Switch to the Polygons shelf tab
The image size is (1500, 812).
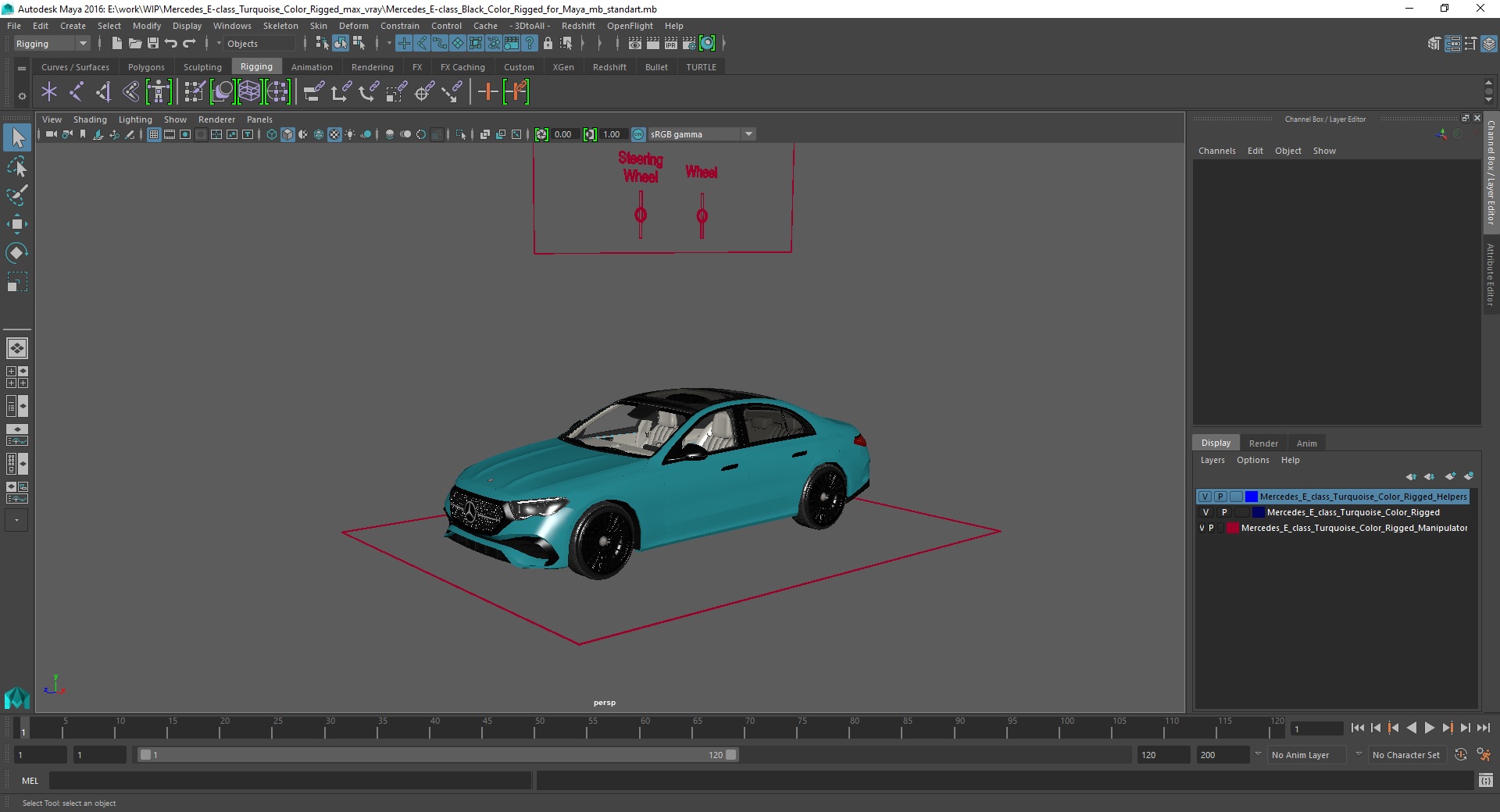(x=146, y=67)
